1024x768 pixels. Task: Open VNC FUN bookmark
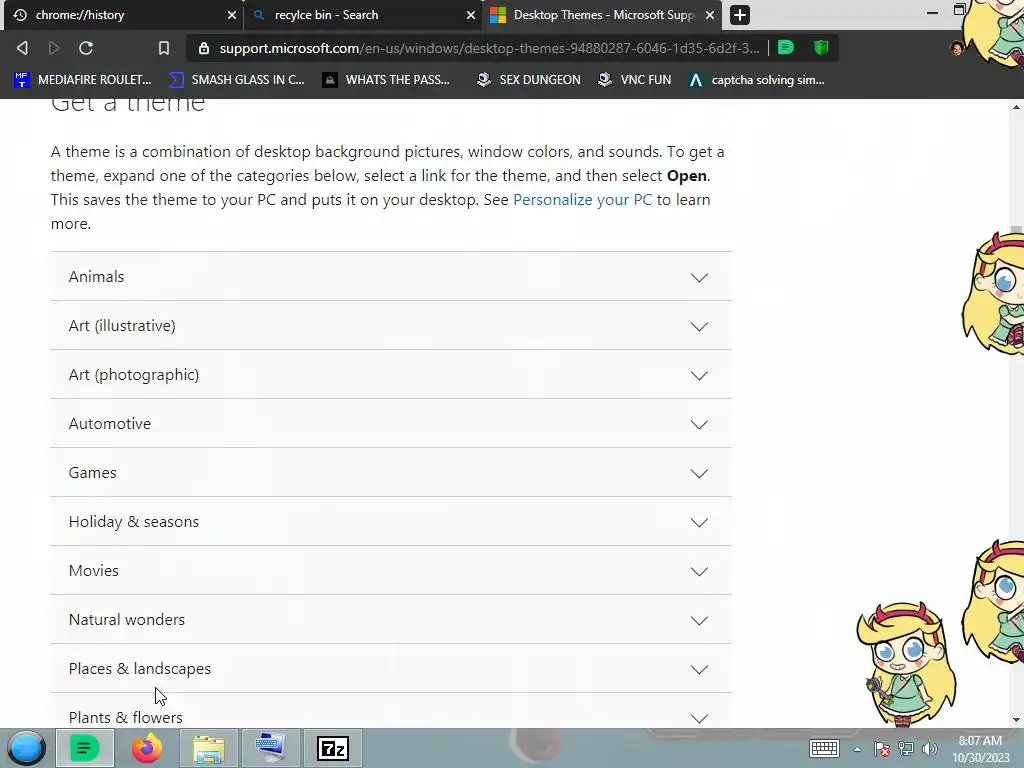(634, 80)
